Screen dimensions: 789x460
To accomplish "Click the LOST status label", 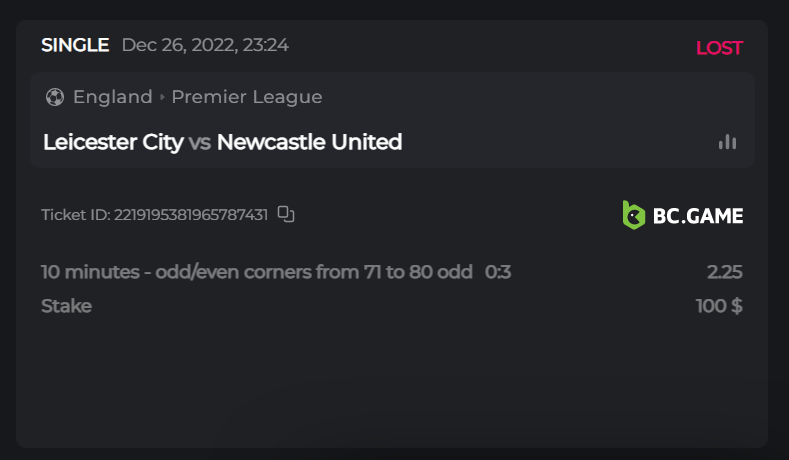I will click(x=719, y=48).
